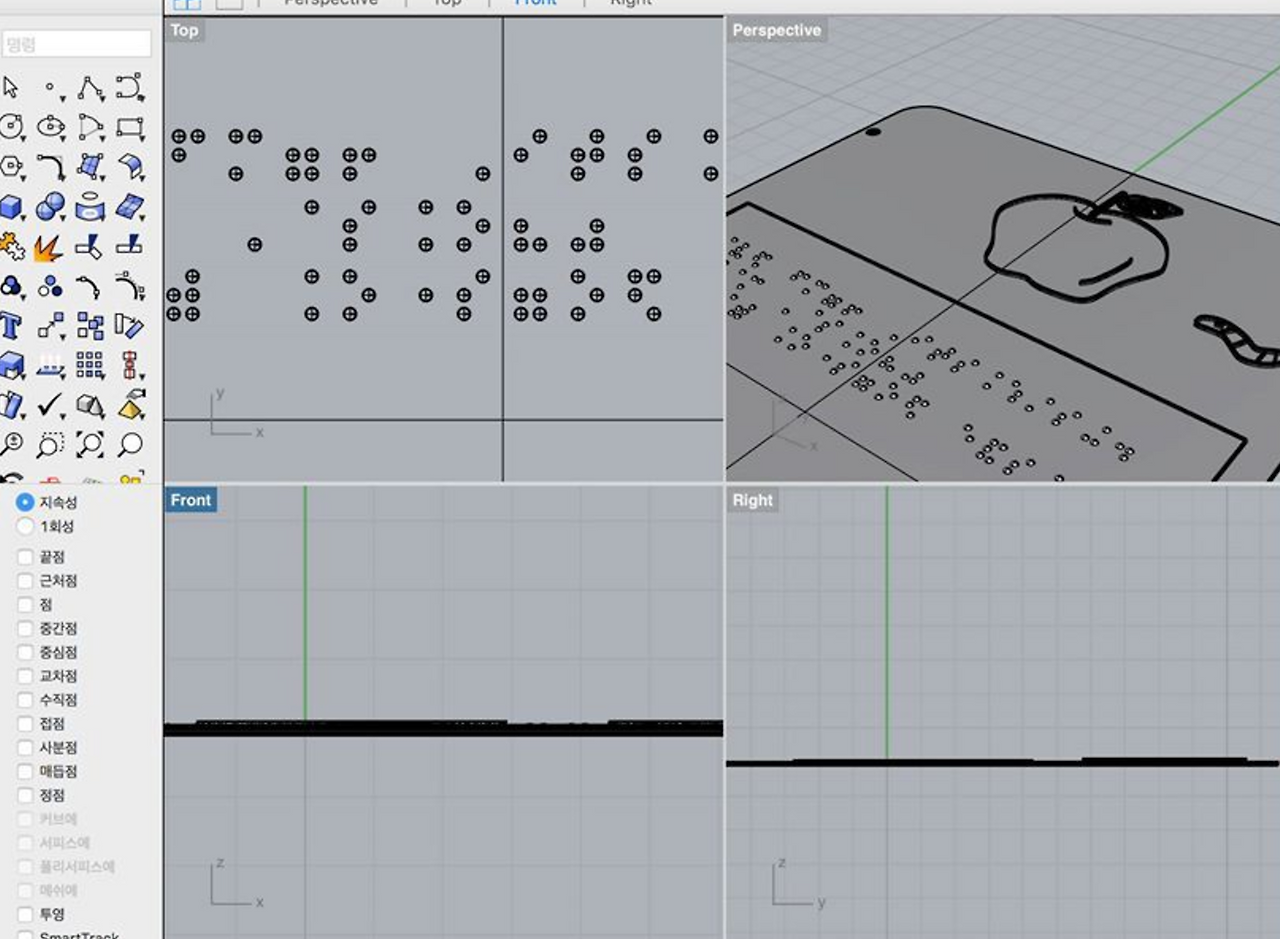Viewport: 1280px width, 939px height.
Task: Choose the Ellipse tool
Action: click(50, 127)
